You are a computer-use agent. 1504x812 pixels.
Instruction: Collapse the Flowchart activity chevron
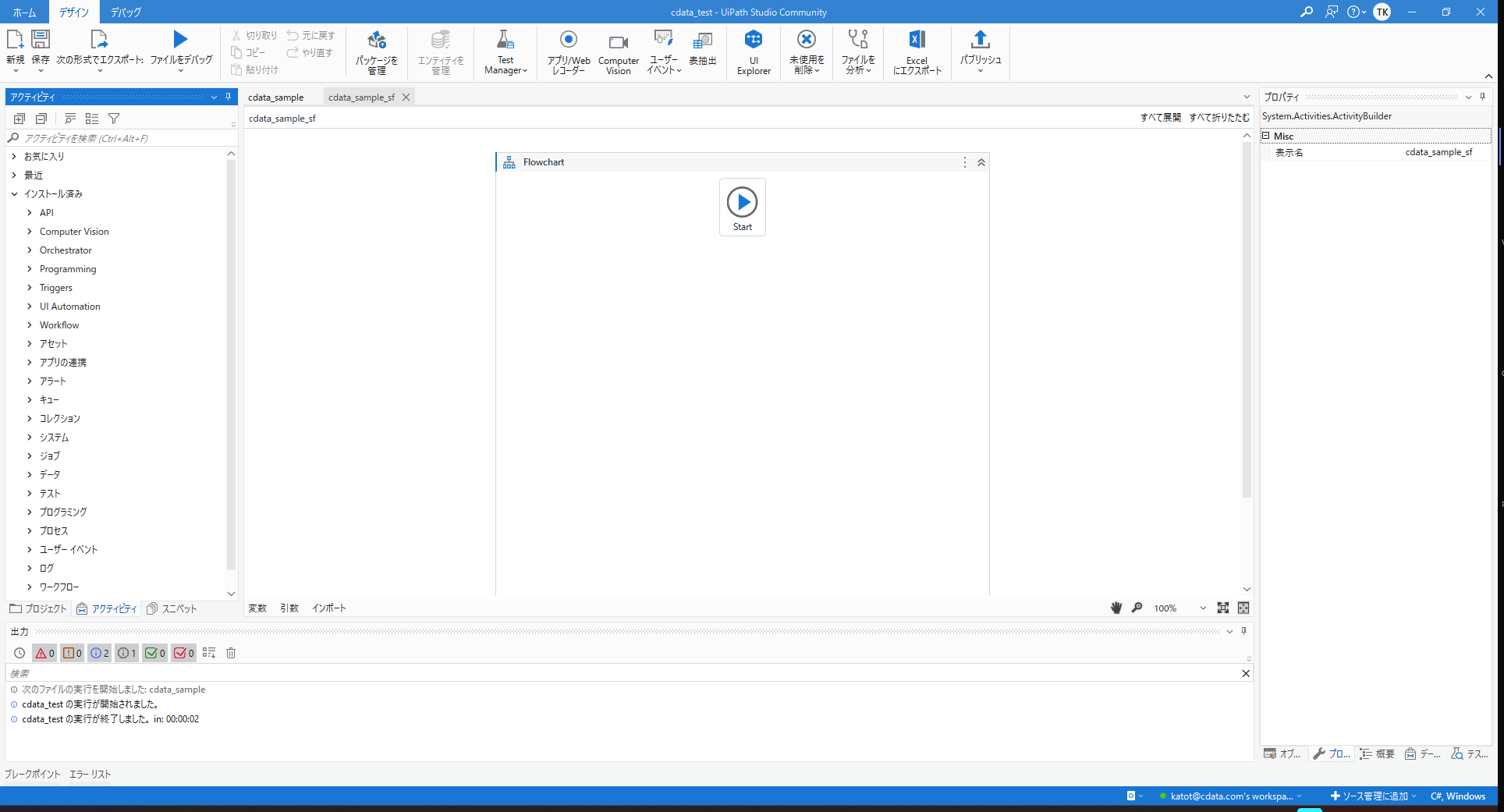tap(981, 162)
